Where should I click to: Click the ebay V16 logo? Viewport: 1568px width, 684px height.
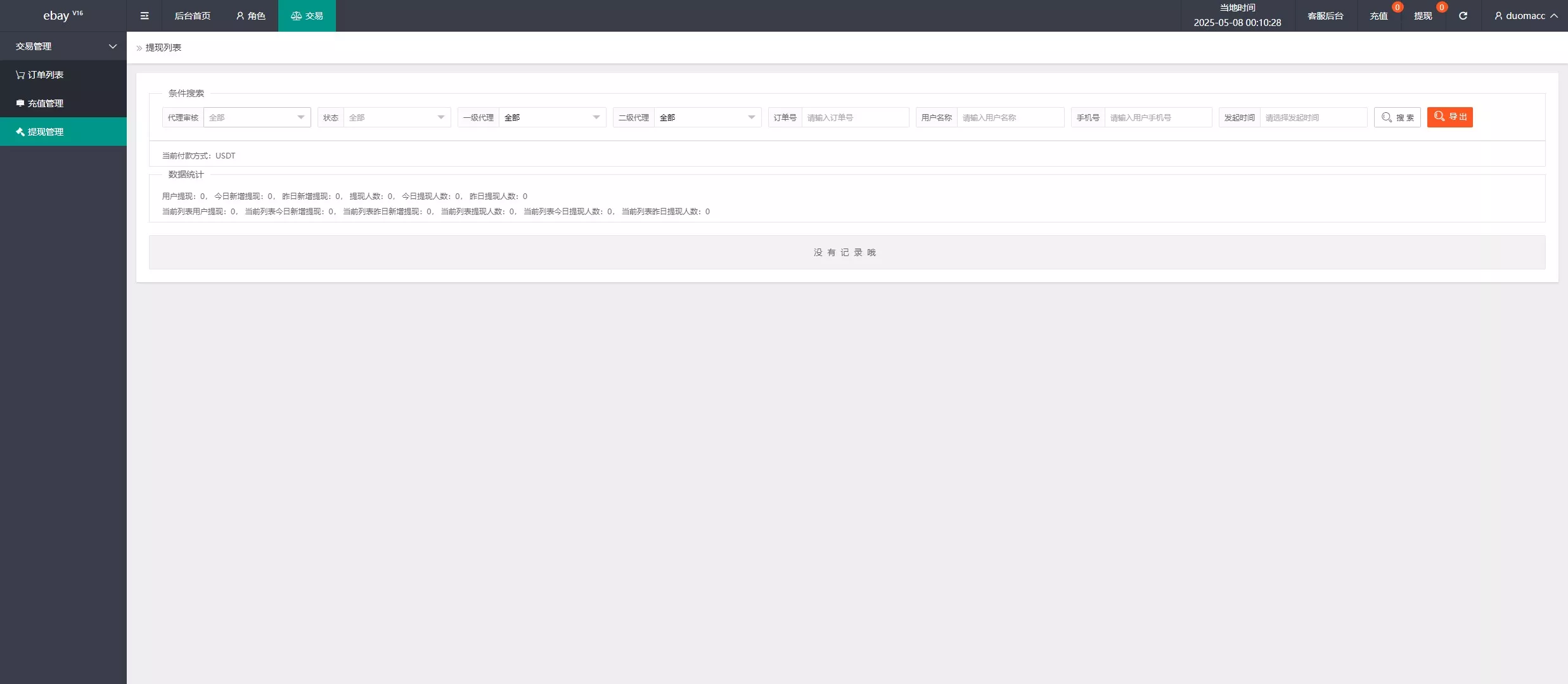pos(63,16)
